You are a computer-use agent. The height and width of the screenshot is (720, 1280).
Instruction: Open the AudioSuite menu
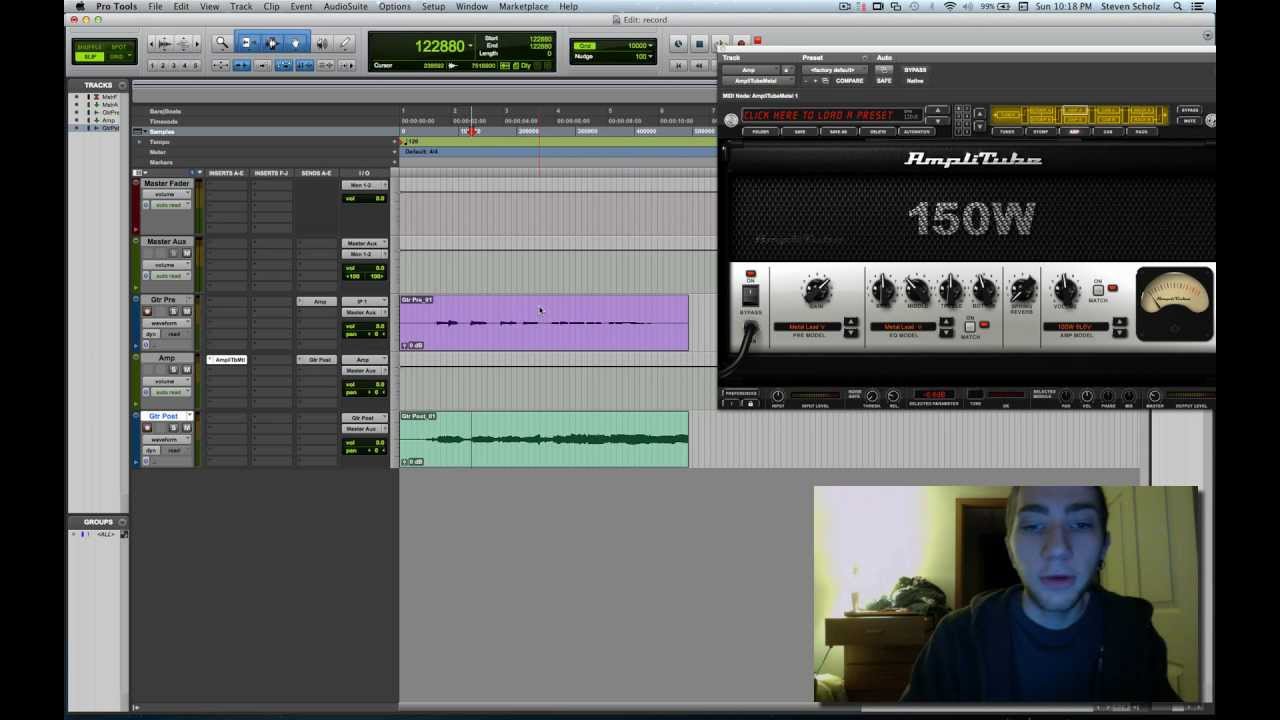(345, 7)
